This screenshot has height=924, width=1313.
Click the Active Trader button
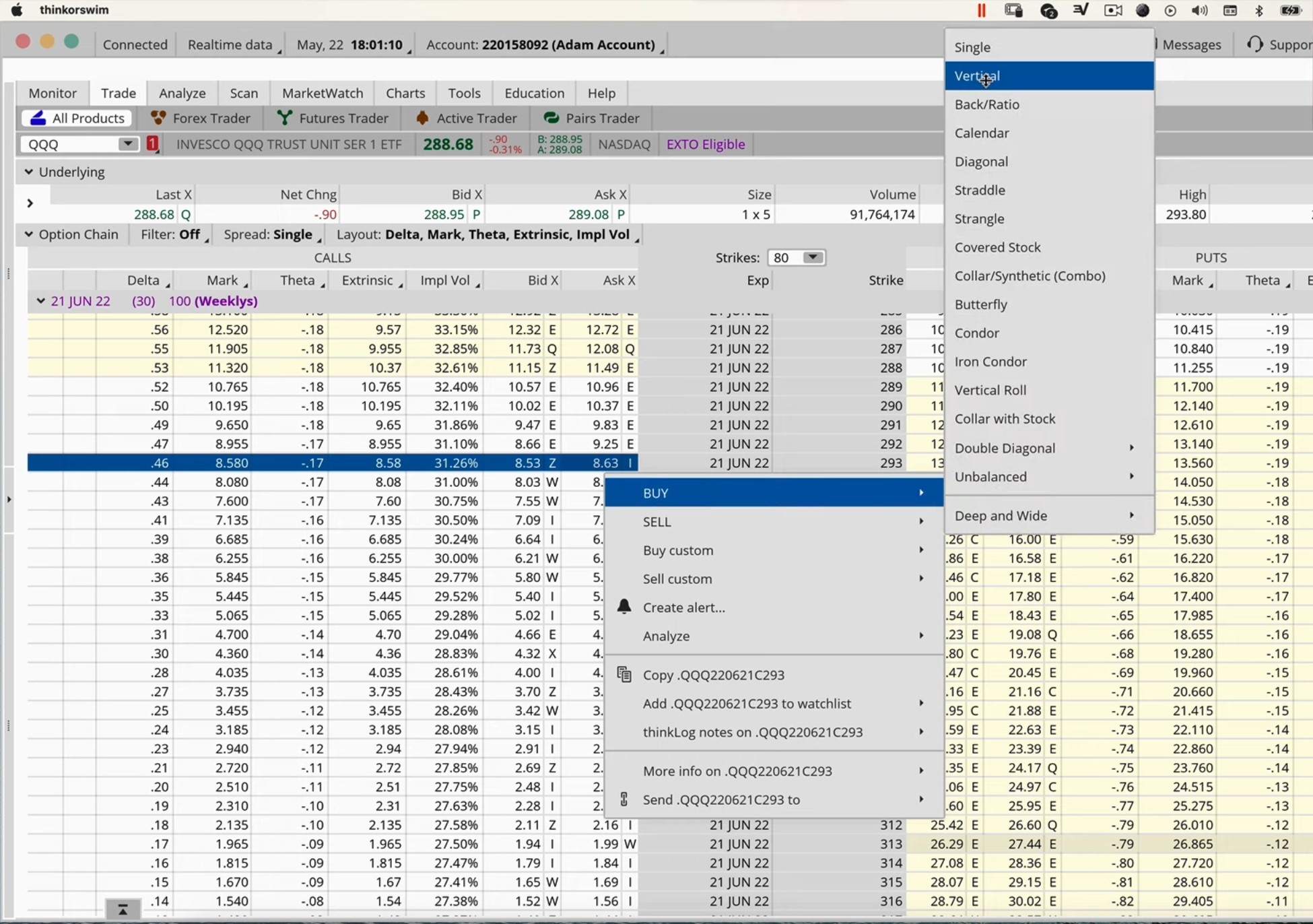point(467,118)
